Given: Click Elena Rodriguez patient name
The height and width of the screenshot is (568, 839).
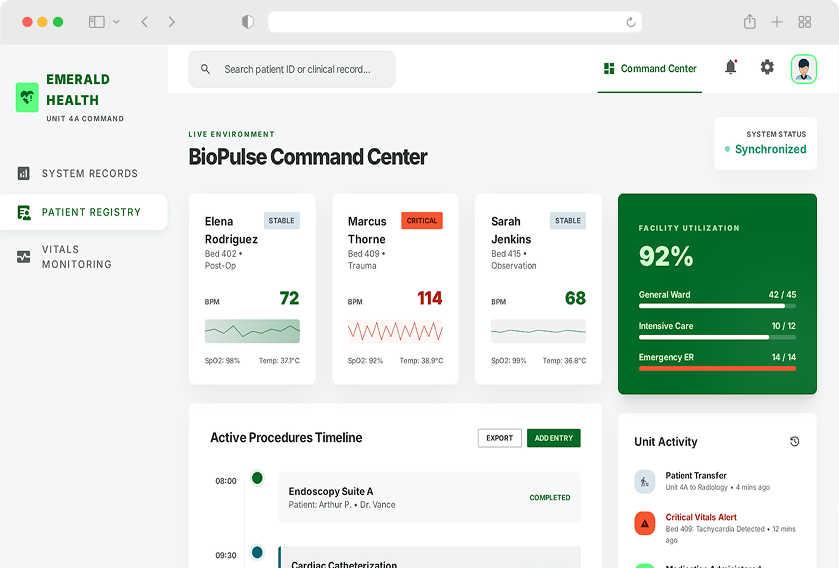Looking at the screenshot, I should (x=231, y=230).
